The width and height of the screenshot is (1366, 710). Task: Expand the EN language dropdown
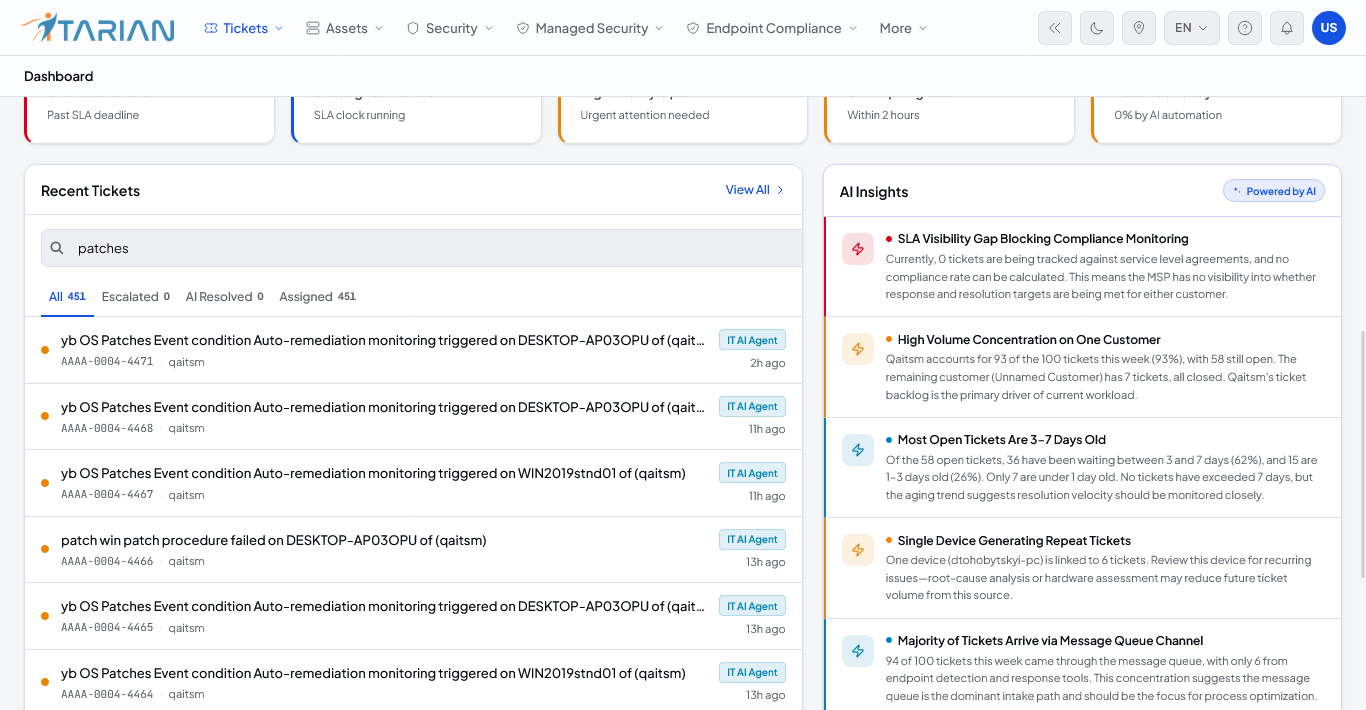point(1192,28)
